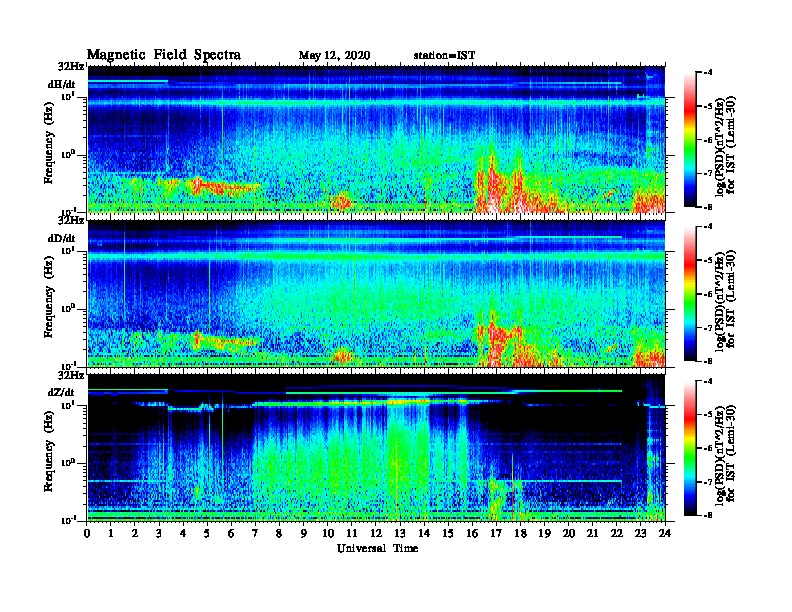Image resolution: width=792 pixels, height=612 pixels.
Task: Click hour tick label "10" on time axis
Action: coord(328,534)
